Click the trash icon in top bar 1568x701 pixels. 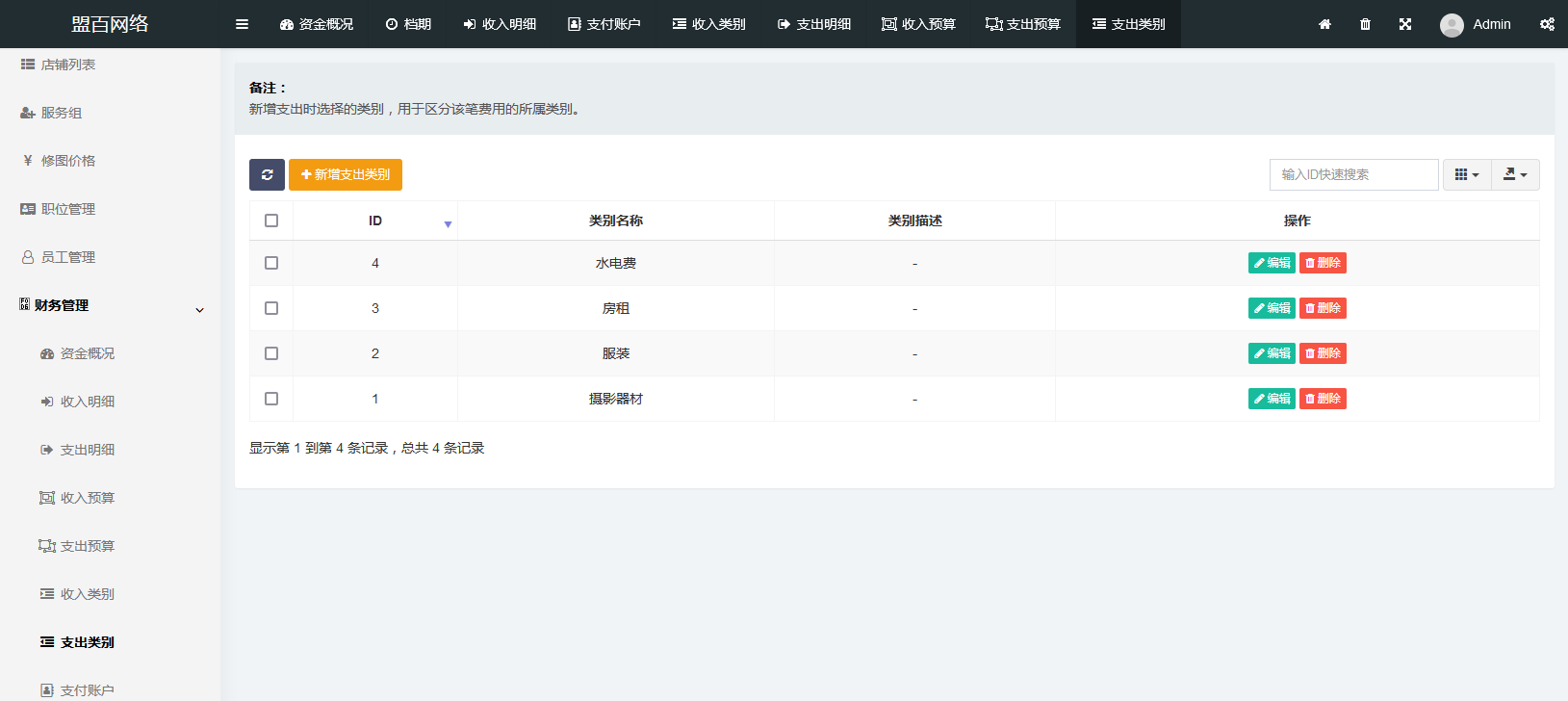1365,24
